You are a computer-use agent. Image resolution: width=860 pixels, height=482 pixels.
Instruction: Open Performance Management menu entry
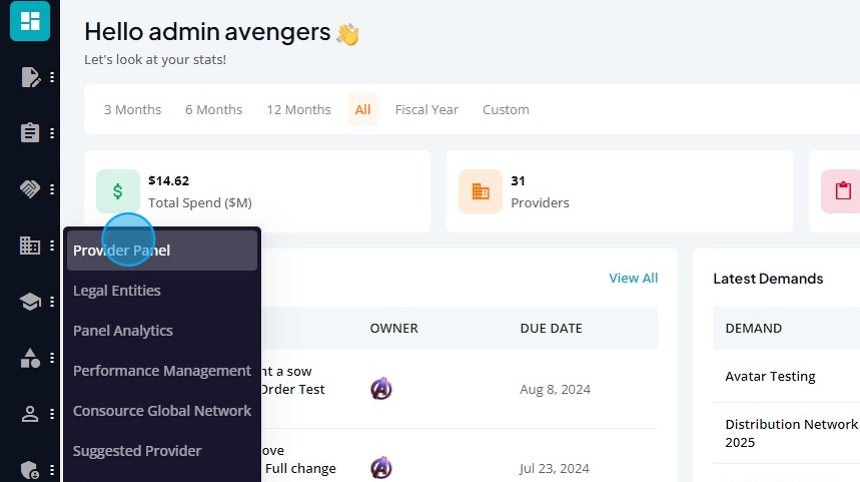click(x=162, y=371)
